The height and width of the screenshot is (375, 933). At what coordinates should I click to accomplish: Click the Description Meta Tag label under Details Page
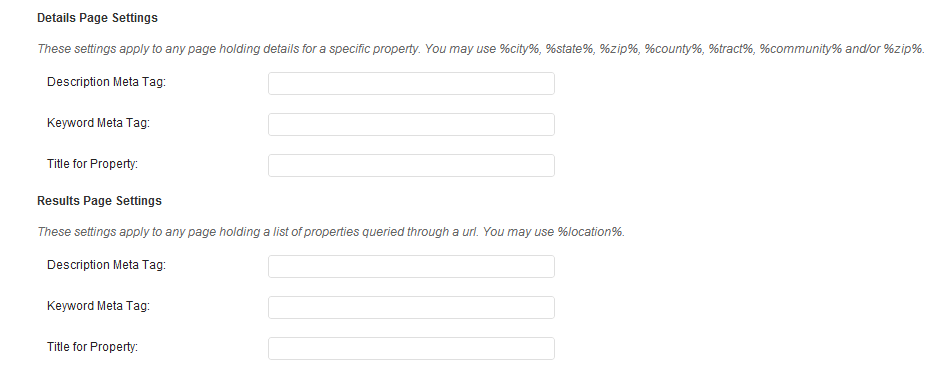point(107,82)
